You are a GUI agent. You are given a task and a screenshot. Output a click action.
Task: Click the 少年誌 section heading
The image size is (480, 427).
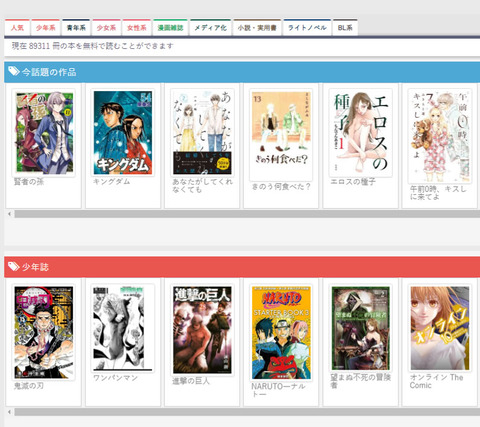[35, 267]
